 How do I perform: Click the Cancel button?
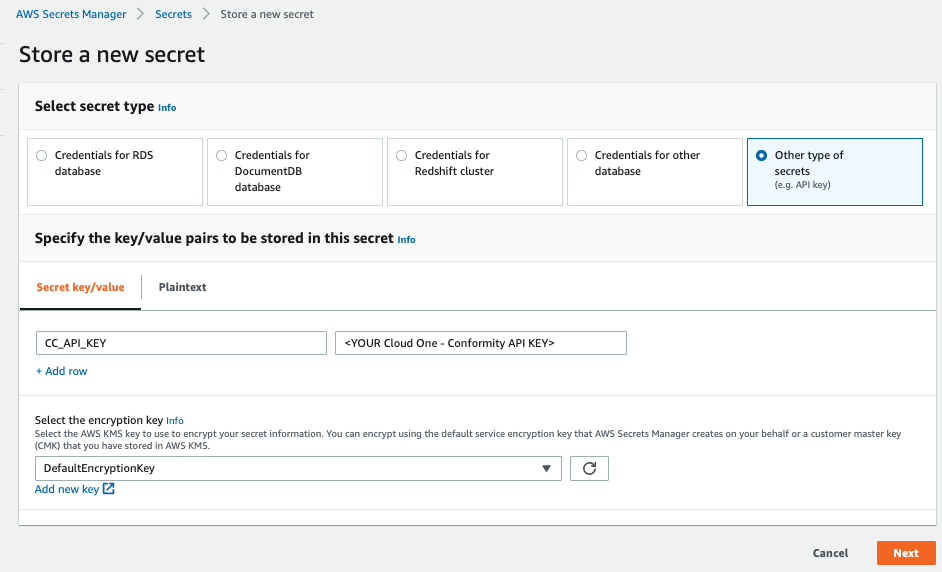[830, 553]
